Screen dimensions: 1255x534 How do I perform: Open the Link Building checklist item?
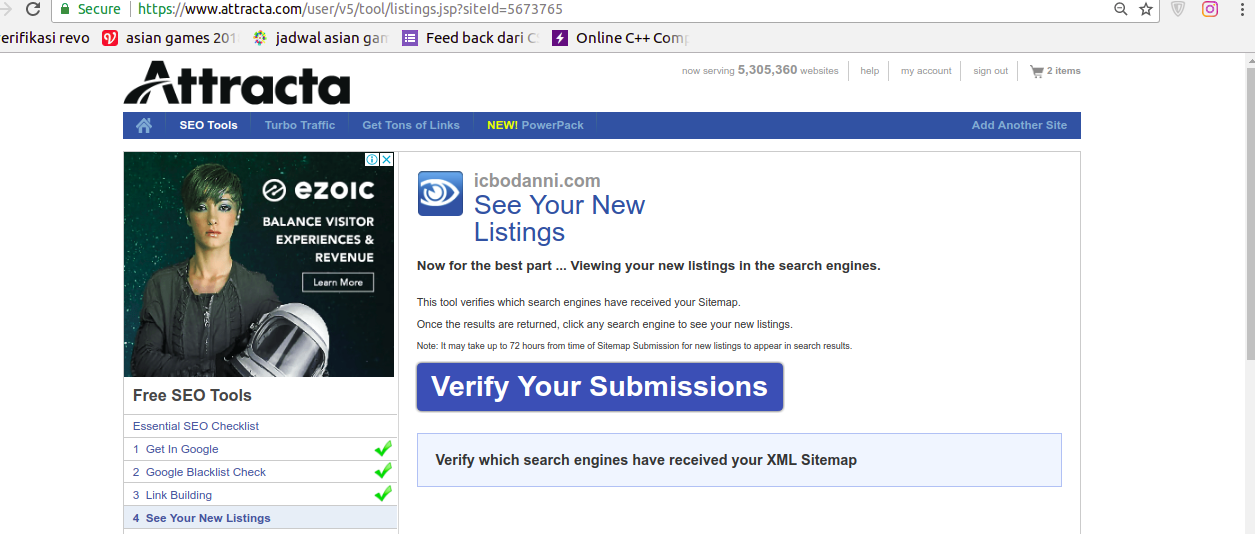[x=179, y=495]
